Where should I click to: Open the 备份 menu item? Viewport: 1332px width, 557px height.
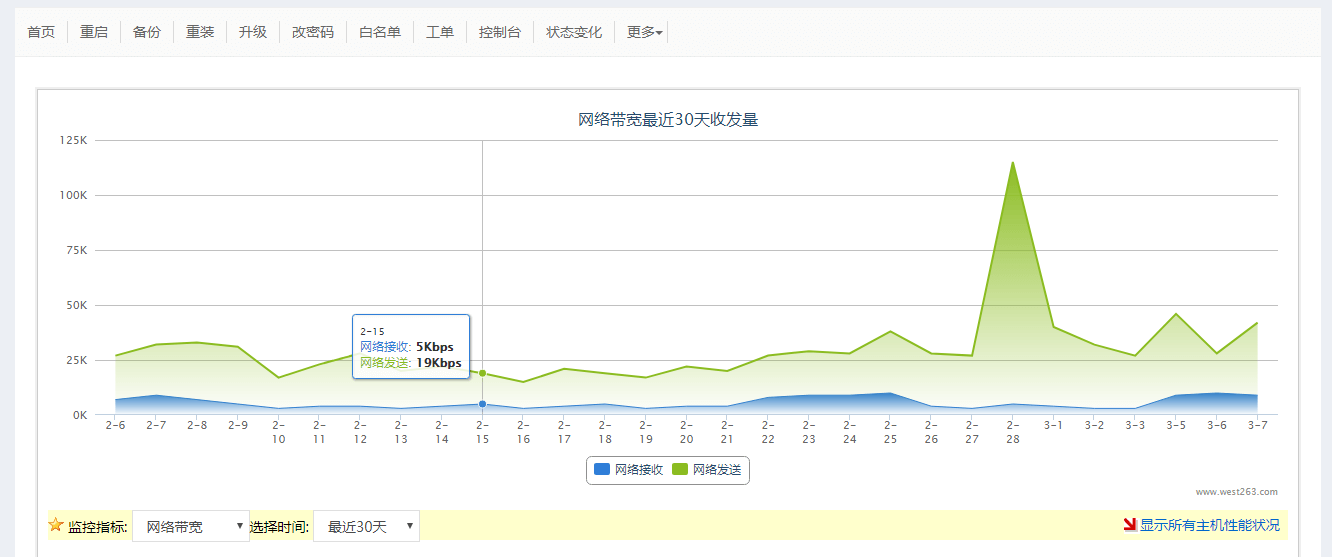[x=147, y=32]
